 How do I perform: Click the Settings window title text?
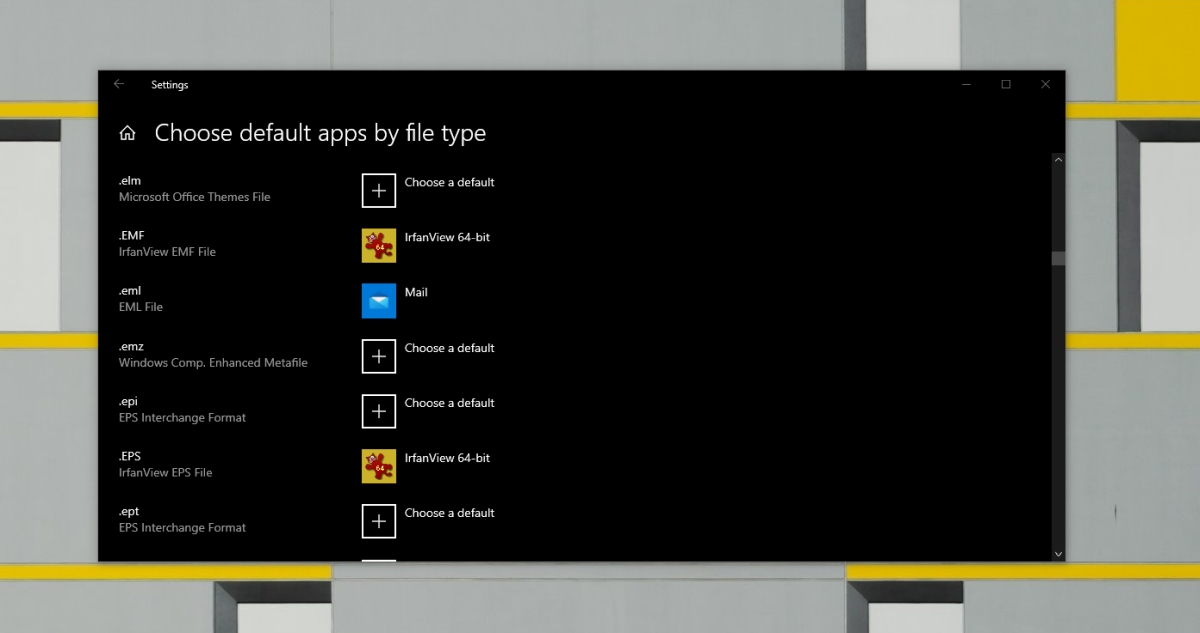pos(169,85)
